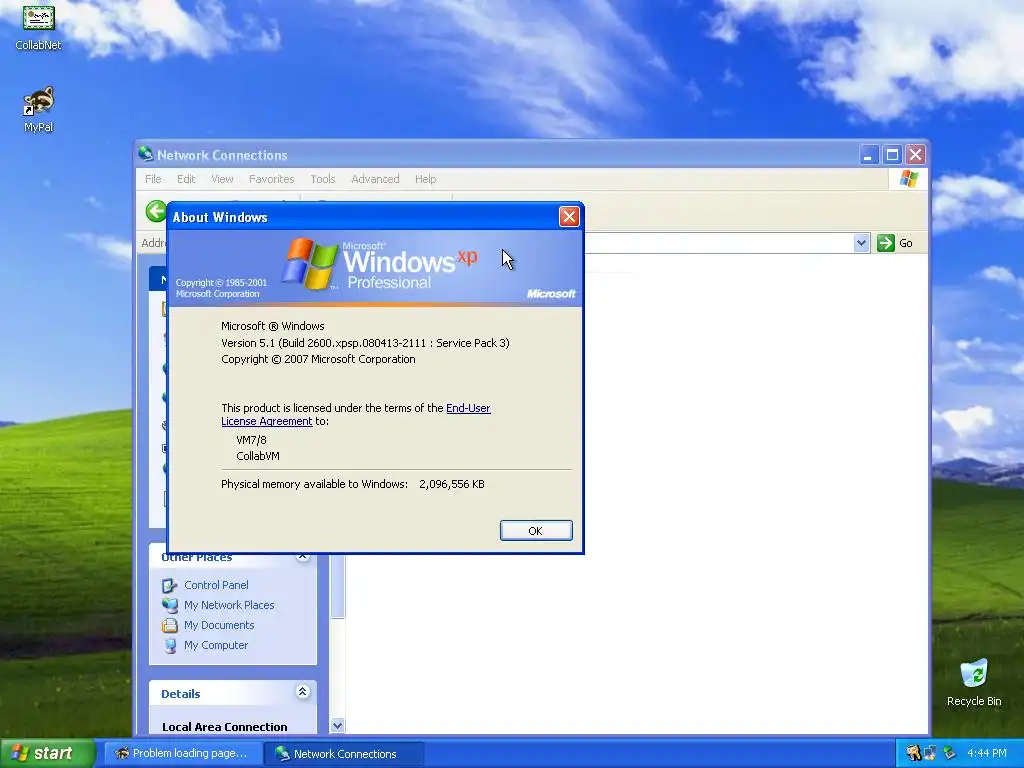Click 'Local Area Connection' text in Details
The height and width of the screenshot is (768, 1024).
(x=225, y=727)
